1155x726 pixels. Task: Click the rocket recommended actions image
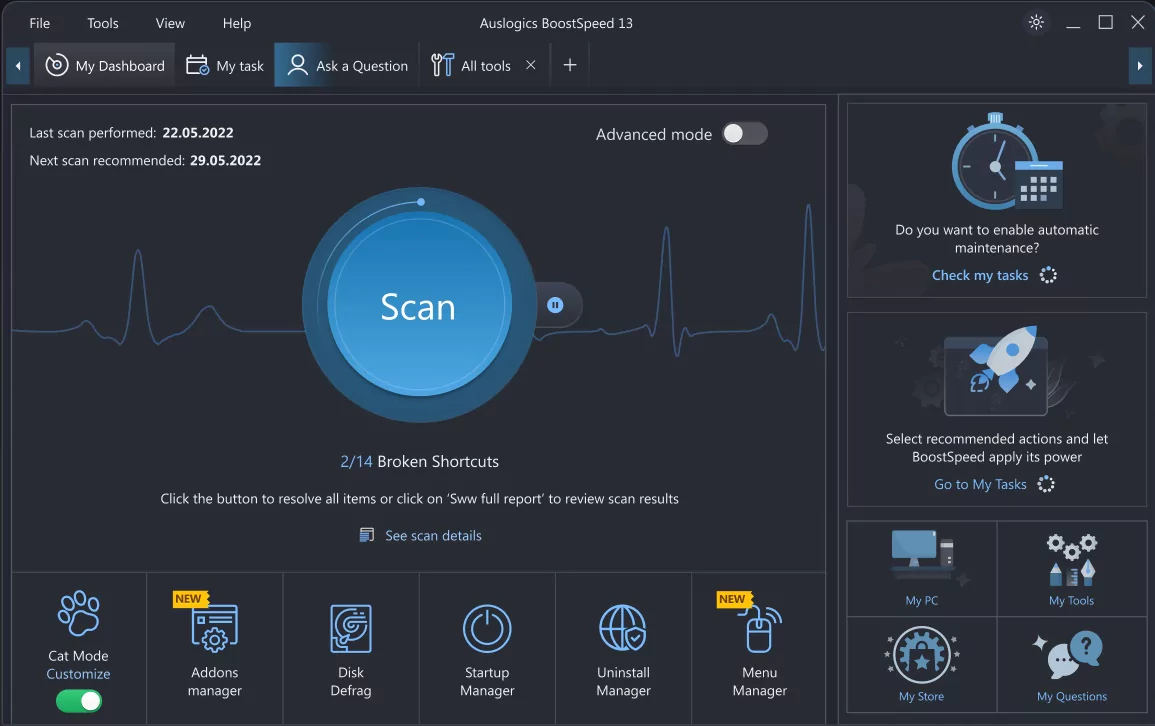[996, 372]
